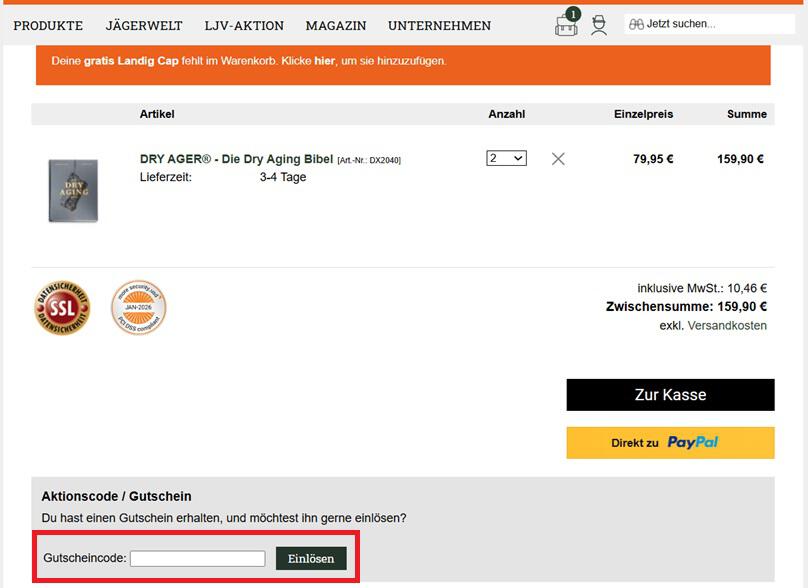Screen dimensions: 808x588
Task: Click the Artikel column header
Action: click(x=157, y=114)
